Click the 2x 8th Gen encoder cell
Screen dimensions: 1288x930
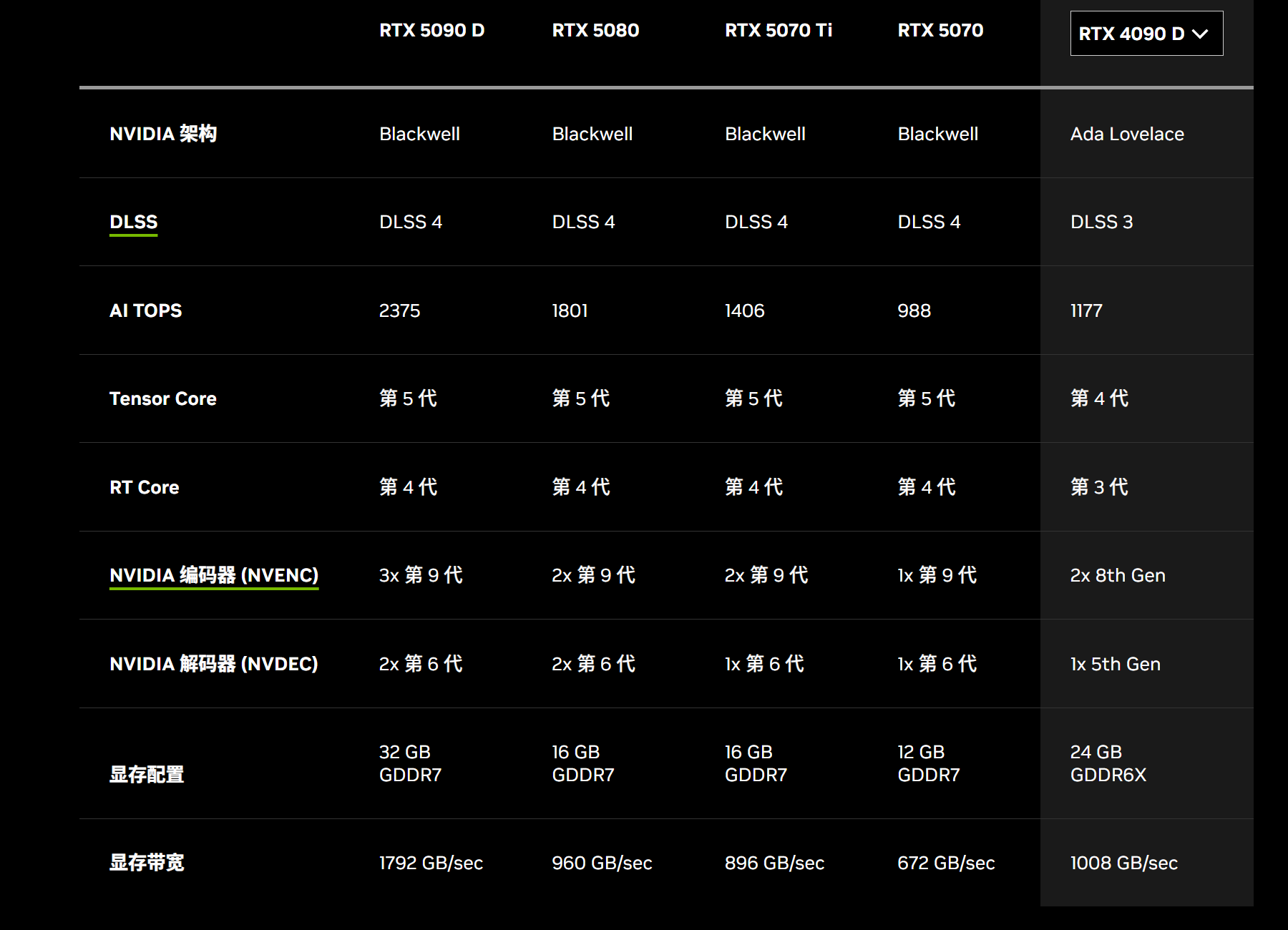pos(1118,575)
